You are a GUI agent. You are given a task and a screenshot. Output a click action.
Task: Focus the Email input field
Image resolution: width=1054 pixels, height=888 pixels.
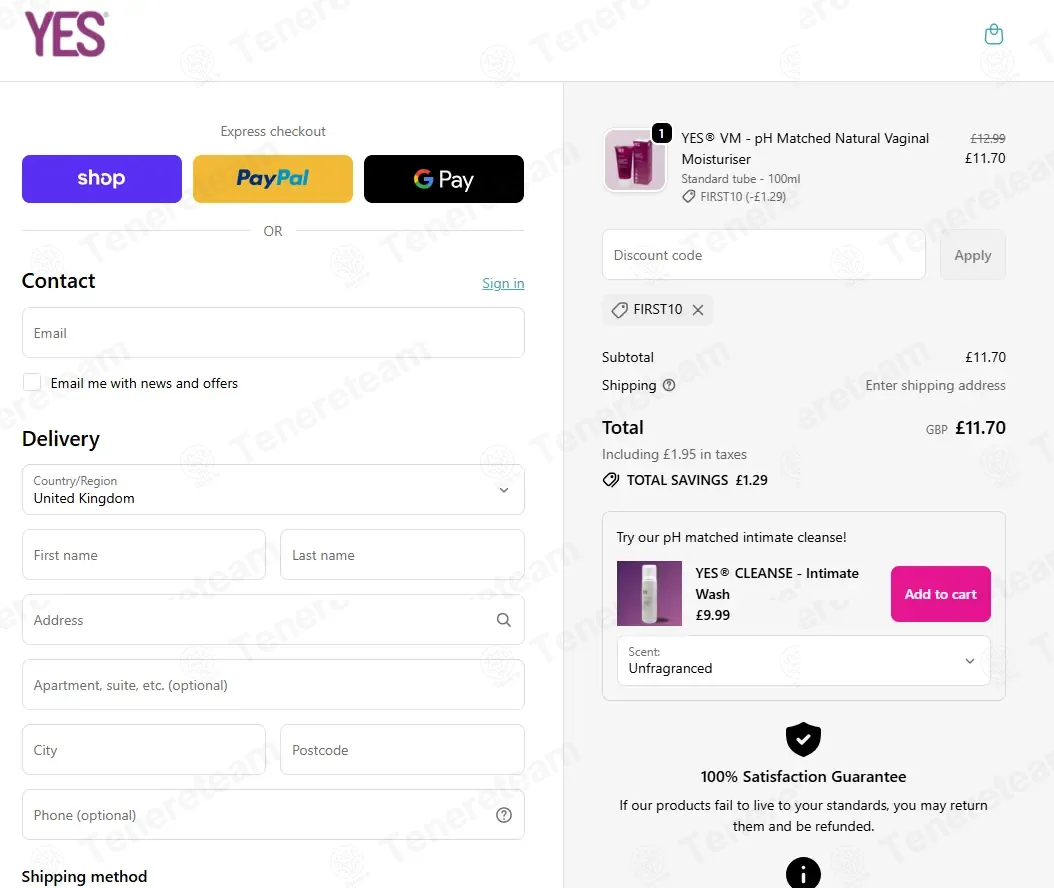click(x=273, y=333)
